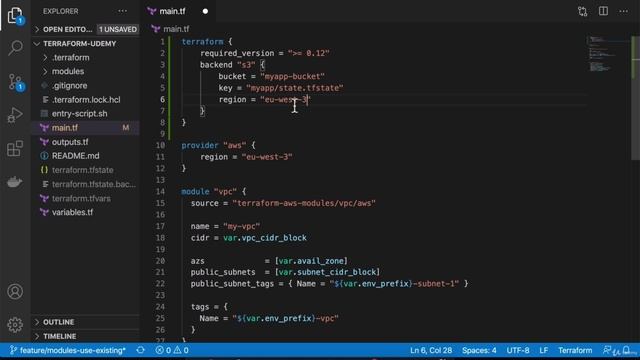Click the M modified marker beside main.tf

coord(126,128)
